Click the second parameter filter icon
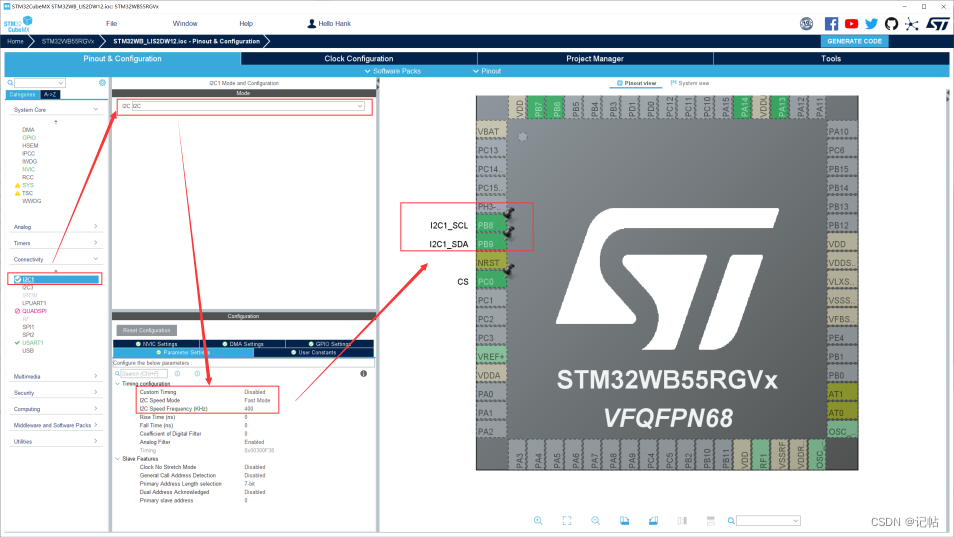 [197, 373]
